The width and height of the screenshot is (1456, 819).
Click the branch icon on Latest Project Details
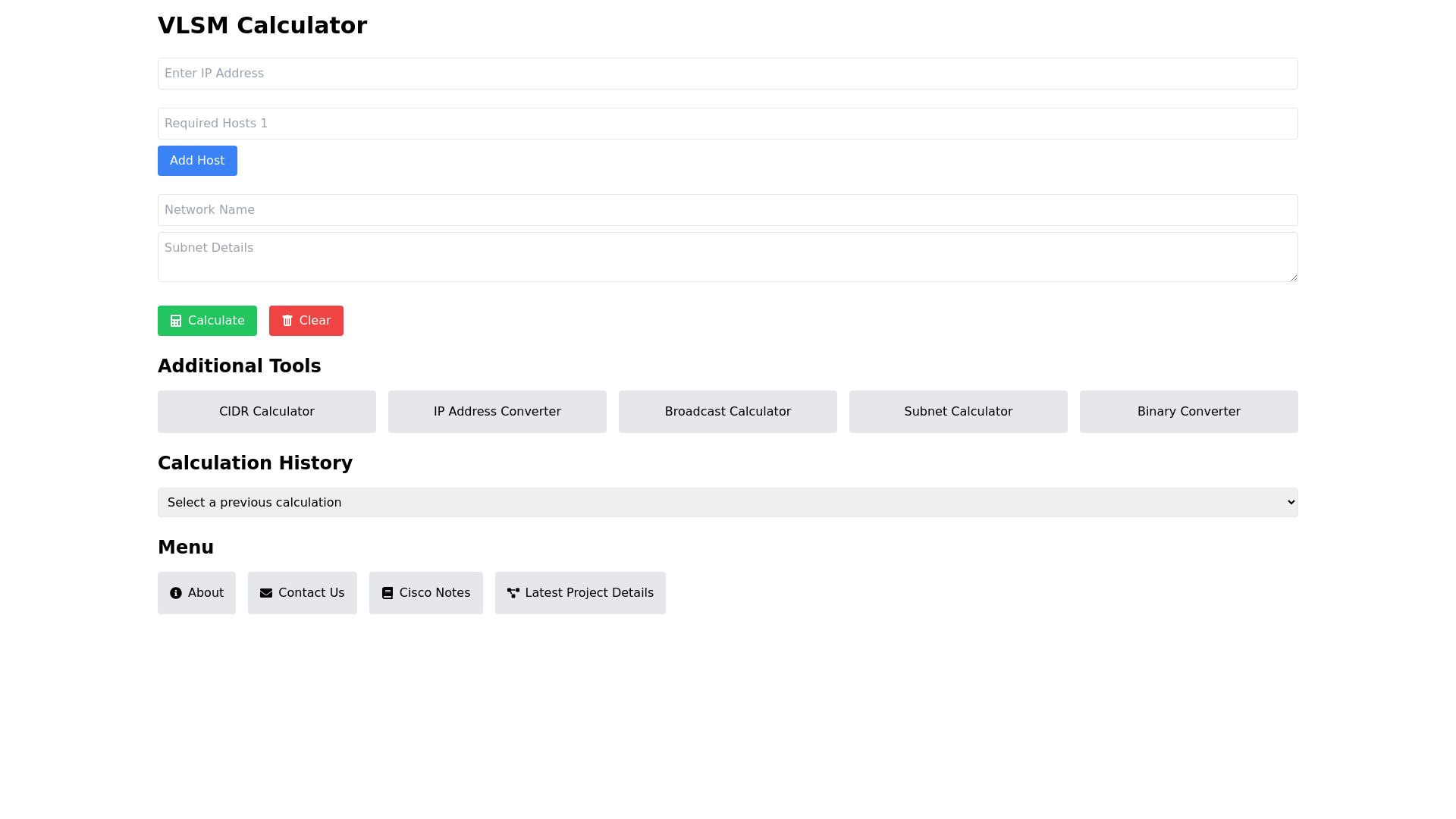[513, 592]
